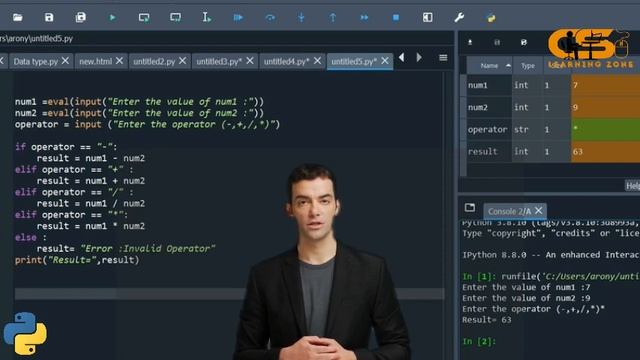Screen dimensions: 640x360
Task: Open the PYTHONPATH manager
Action: 491,18
